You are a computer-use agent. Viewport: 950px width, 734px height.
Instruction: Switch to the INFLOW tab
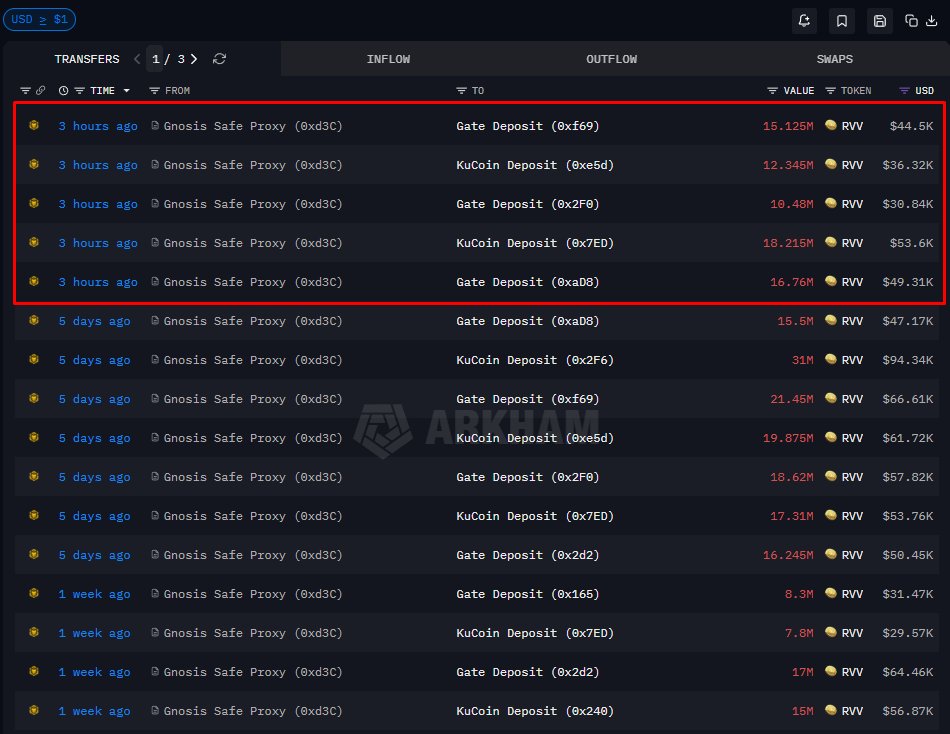coord(388,59)
